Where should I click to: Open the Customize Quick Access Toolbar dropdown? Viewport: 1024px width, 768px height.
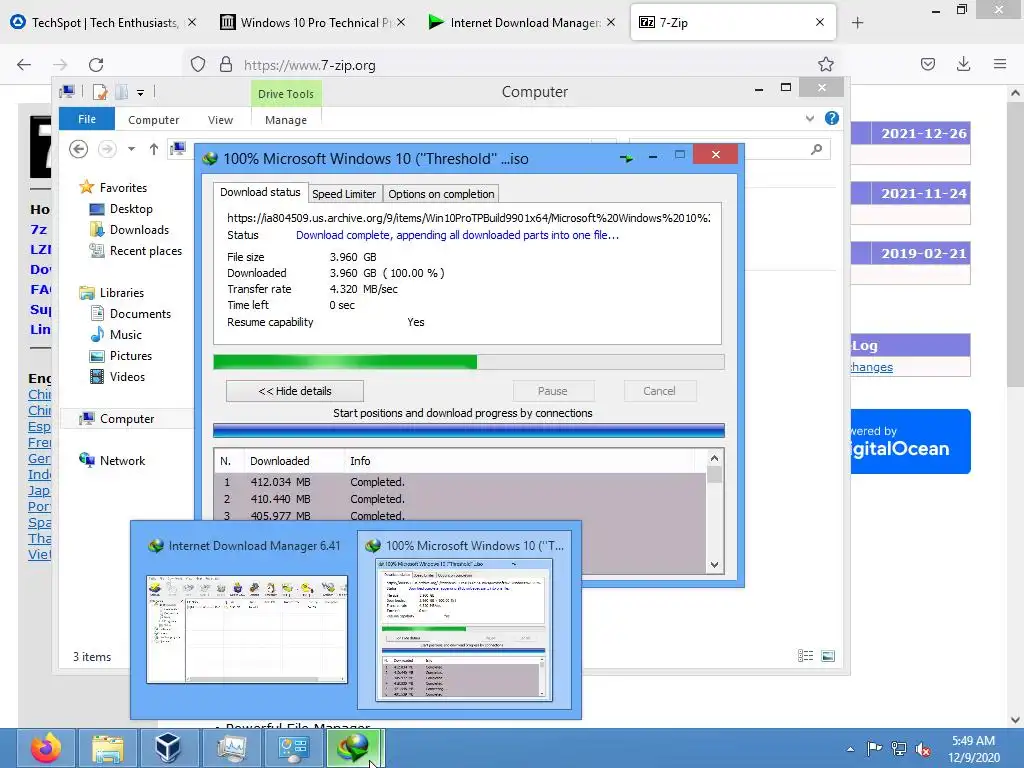point(140,93)
